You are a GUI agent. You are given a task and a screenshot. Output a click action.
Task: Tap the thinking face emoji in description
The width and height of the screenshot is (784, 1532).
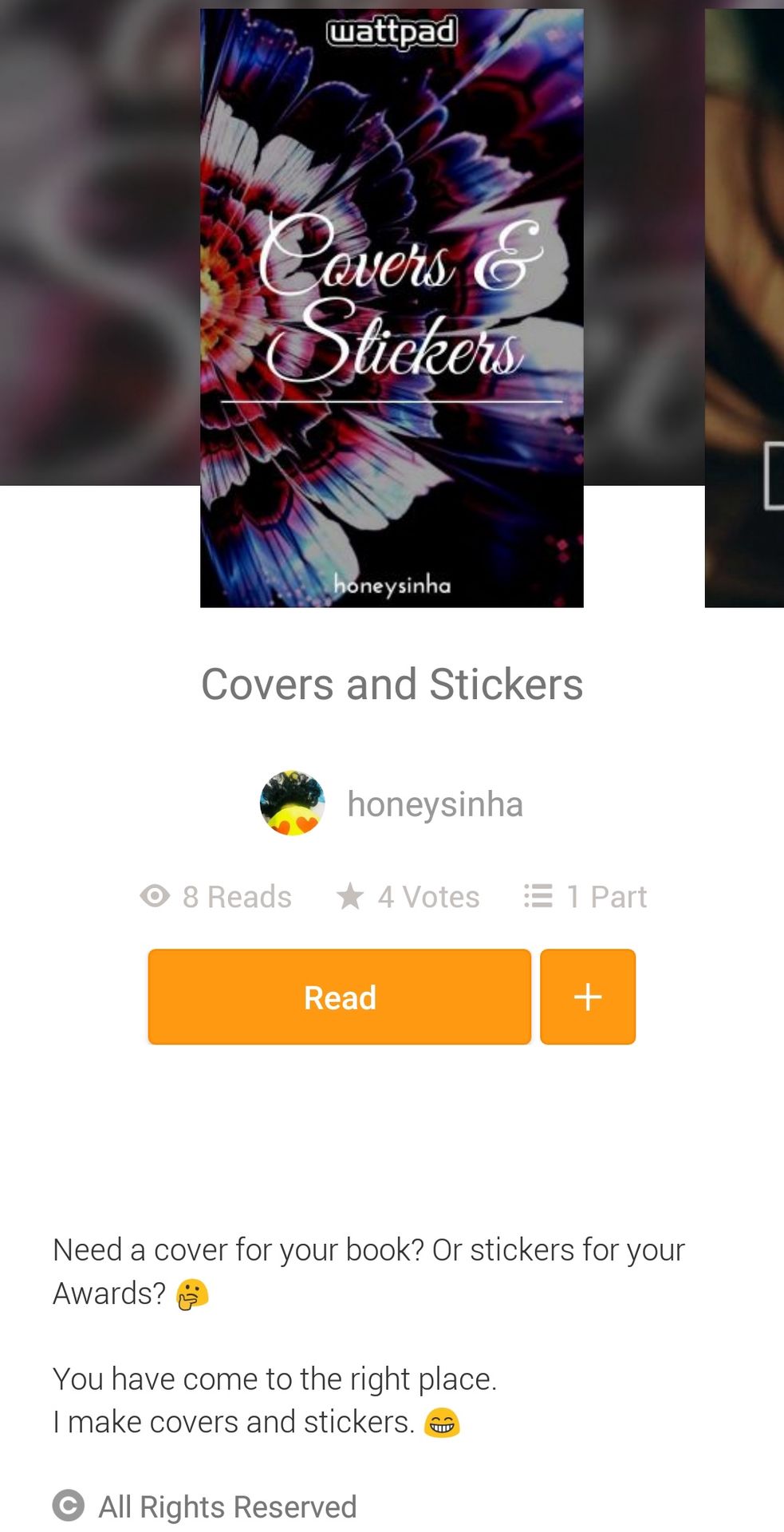[192, 1293]
